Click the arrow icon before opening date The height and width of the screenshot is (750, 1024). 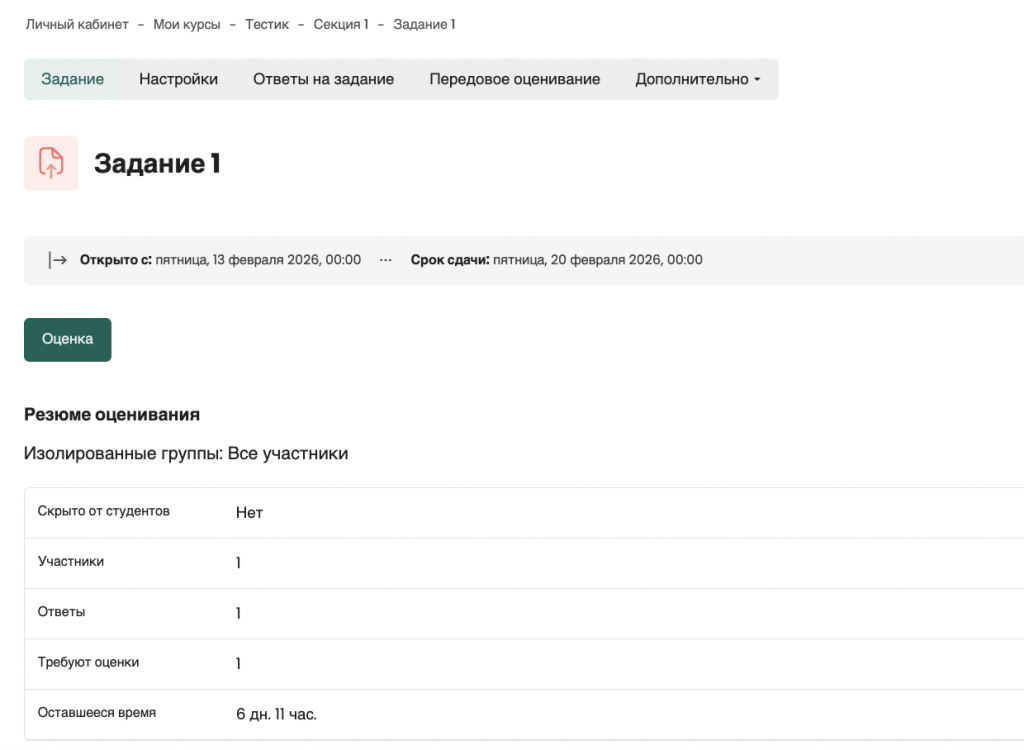[58, 260]
